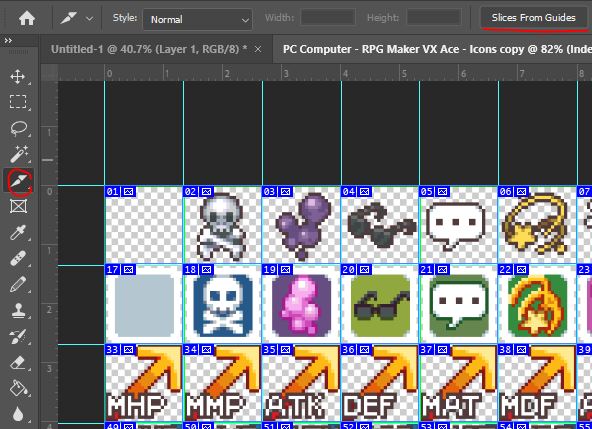Image resolution: width=592 pixels, height=429 pixels.
Task: Select the Paint Bucket tool
Action: click(x=18, y=388)
